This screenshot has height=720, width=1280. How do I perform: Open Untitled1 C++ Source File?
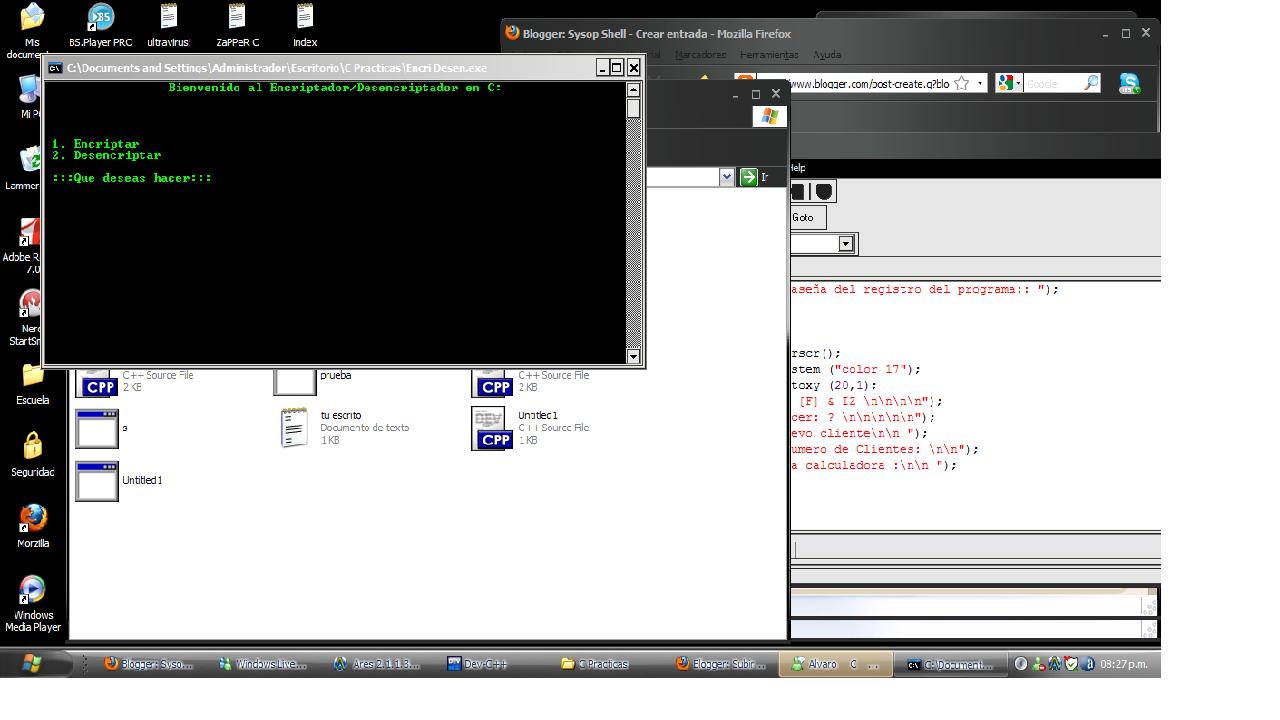[x=531, y=427]
